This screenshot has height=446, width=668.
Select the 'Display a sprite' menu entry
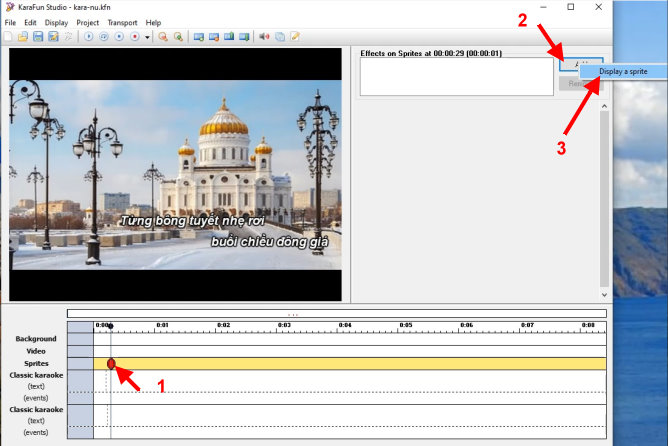point(623,72)
